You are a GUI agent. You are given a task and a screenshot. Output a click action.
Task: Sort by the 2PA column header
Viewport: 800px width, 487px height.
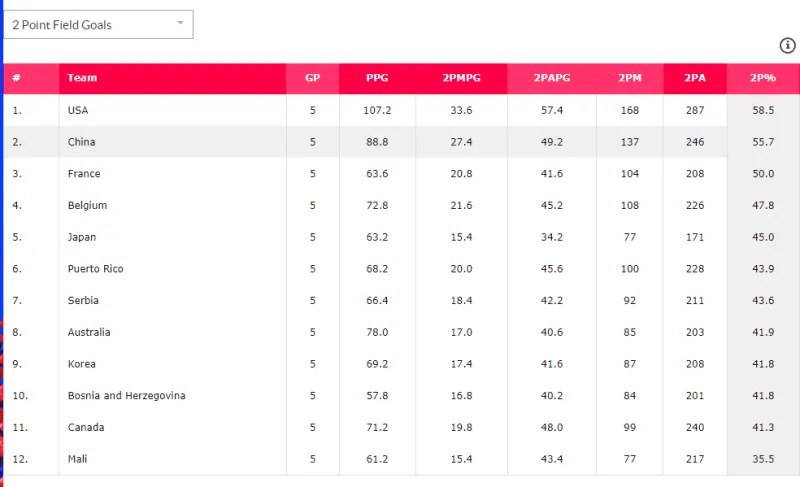[x=693, y=78]
